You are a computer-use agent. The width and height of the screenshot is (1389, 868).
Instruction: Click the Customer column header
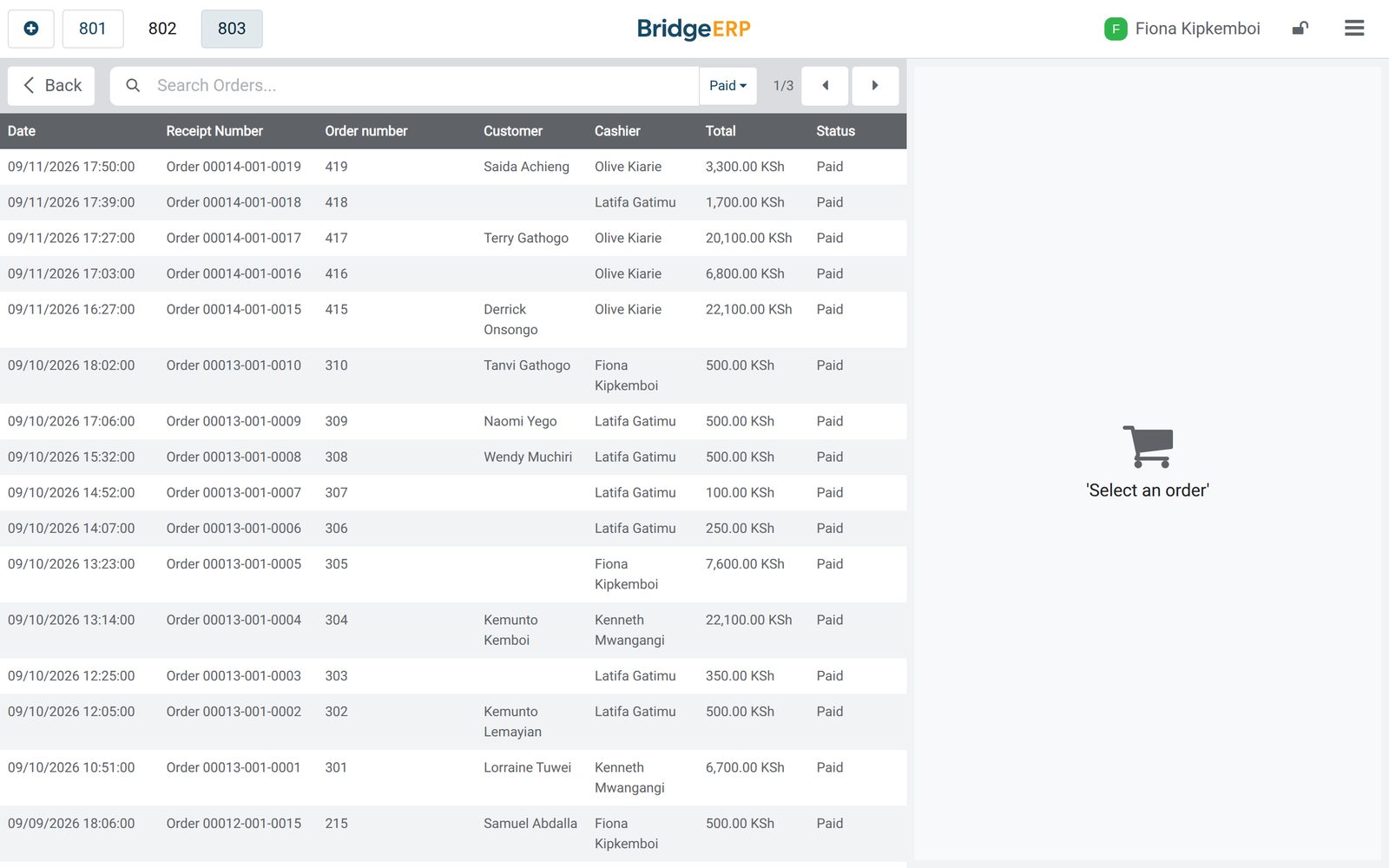513,131
